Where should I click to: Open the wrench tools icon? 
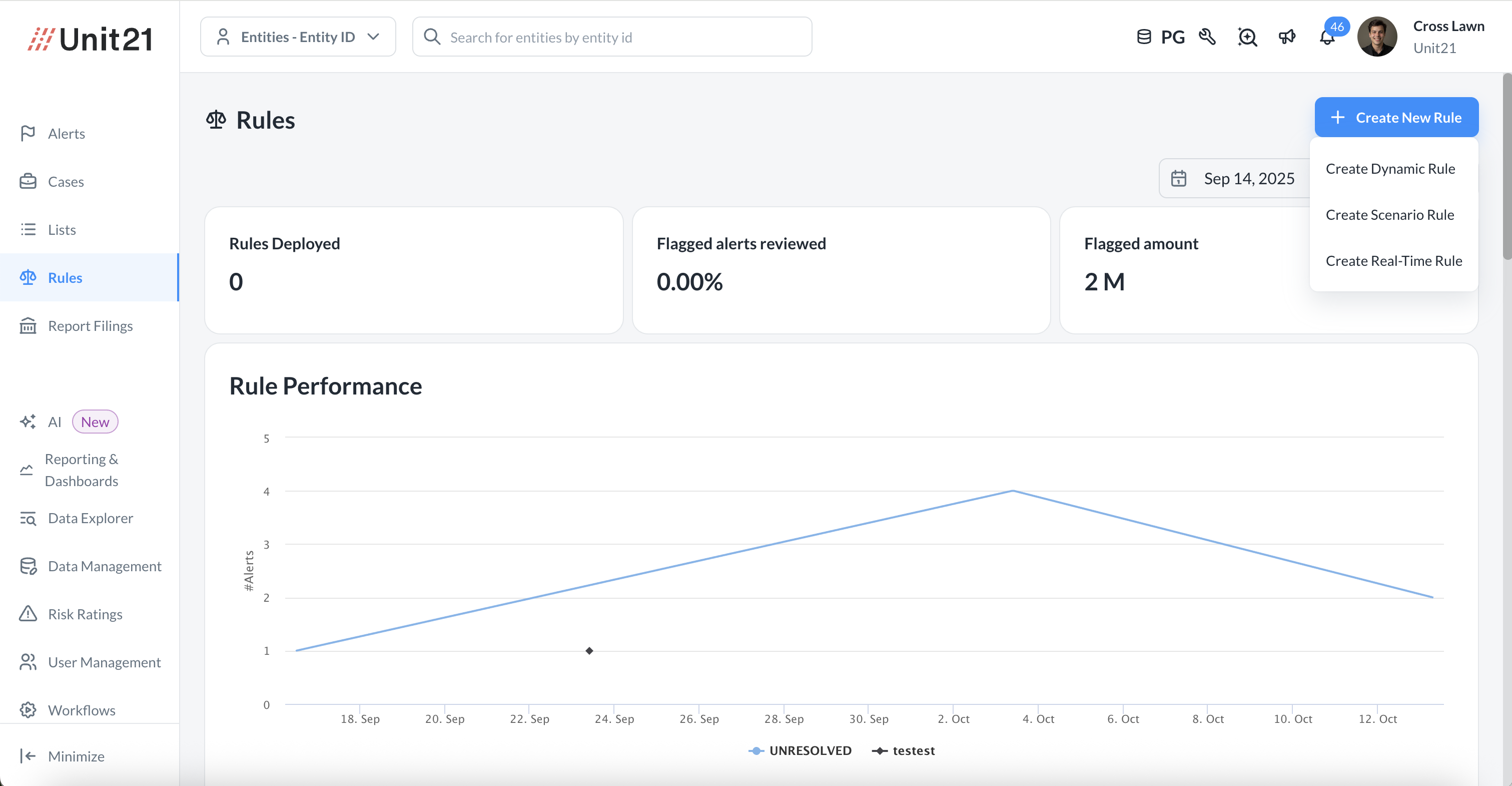coord(1207,38)
